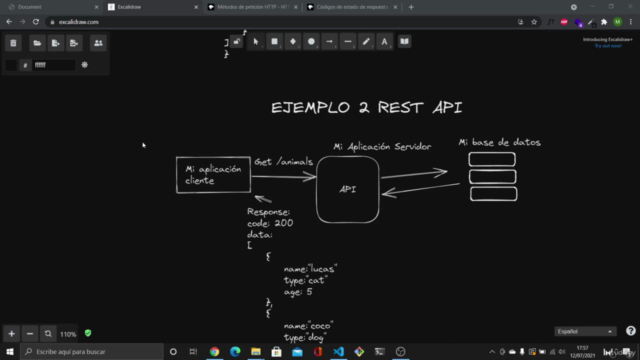Click the 110% zoom level text
Screen dimensions: 640x360
pos(68,334)
